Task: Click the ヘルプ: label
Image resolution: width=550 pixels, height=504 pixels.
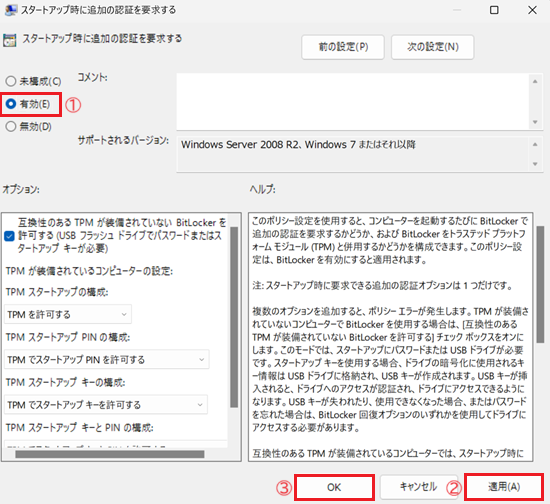Action: click(263, 189)
